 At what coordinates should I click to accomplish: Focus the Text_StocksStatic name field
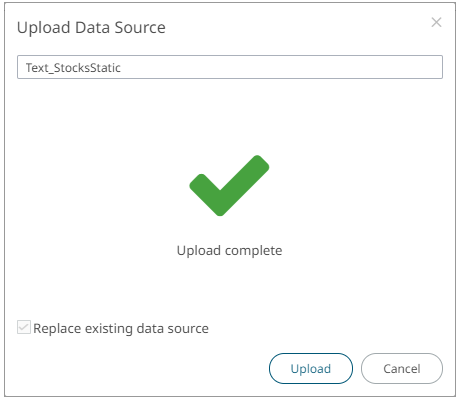coord(230,67)
